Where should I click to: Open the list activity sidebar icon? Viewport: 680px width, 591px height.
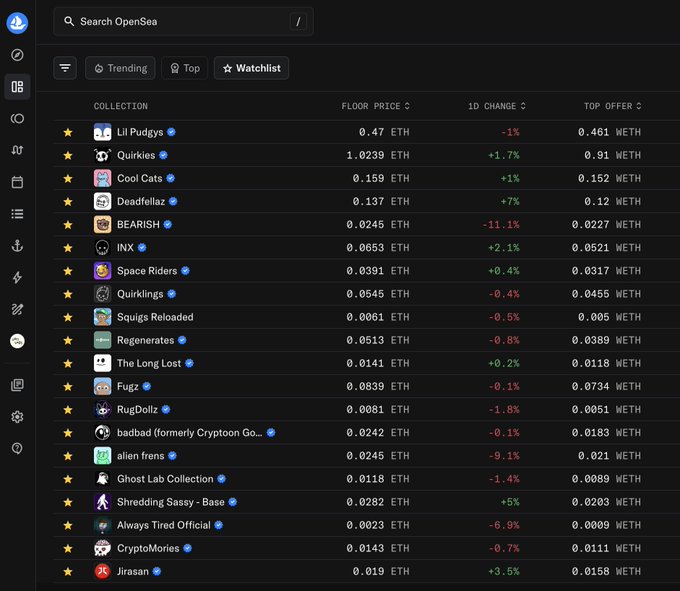pyautogui.click(x=17, y=214)
